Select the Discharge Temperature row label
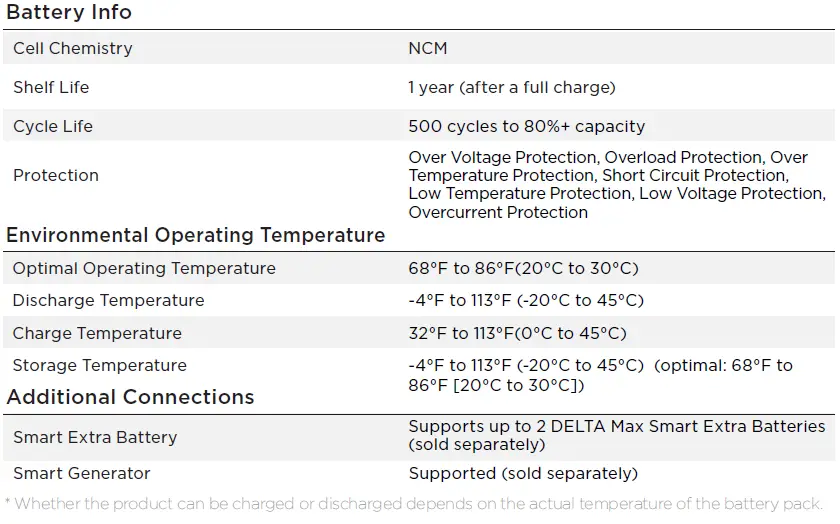This screenshot has height=524, width=840. tap(108, 300)
